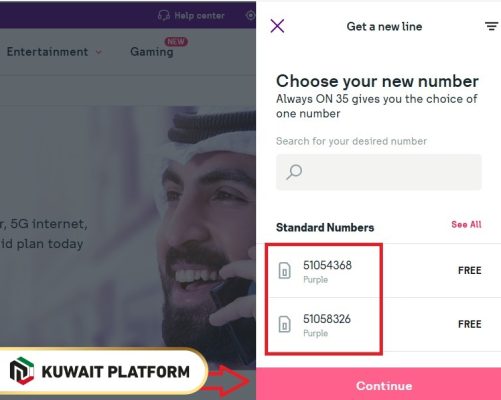Click the magnifier search icon
501x400 pixels.
pyautogui.click(x=294, y=172)
